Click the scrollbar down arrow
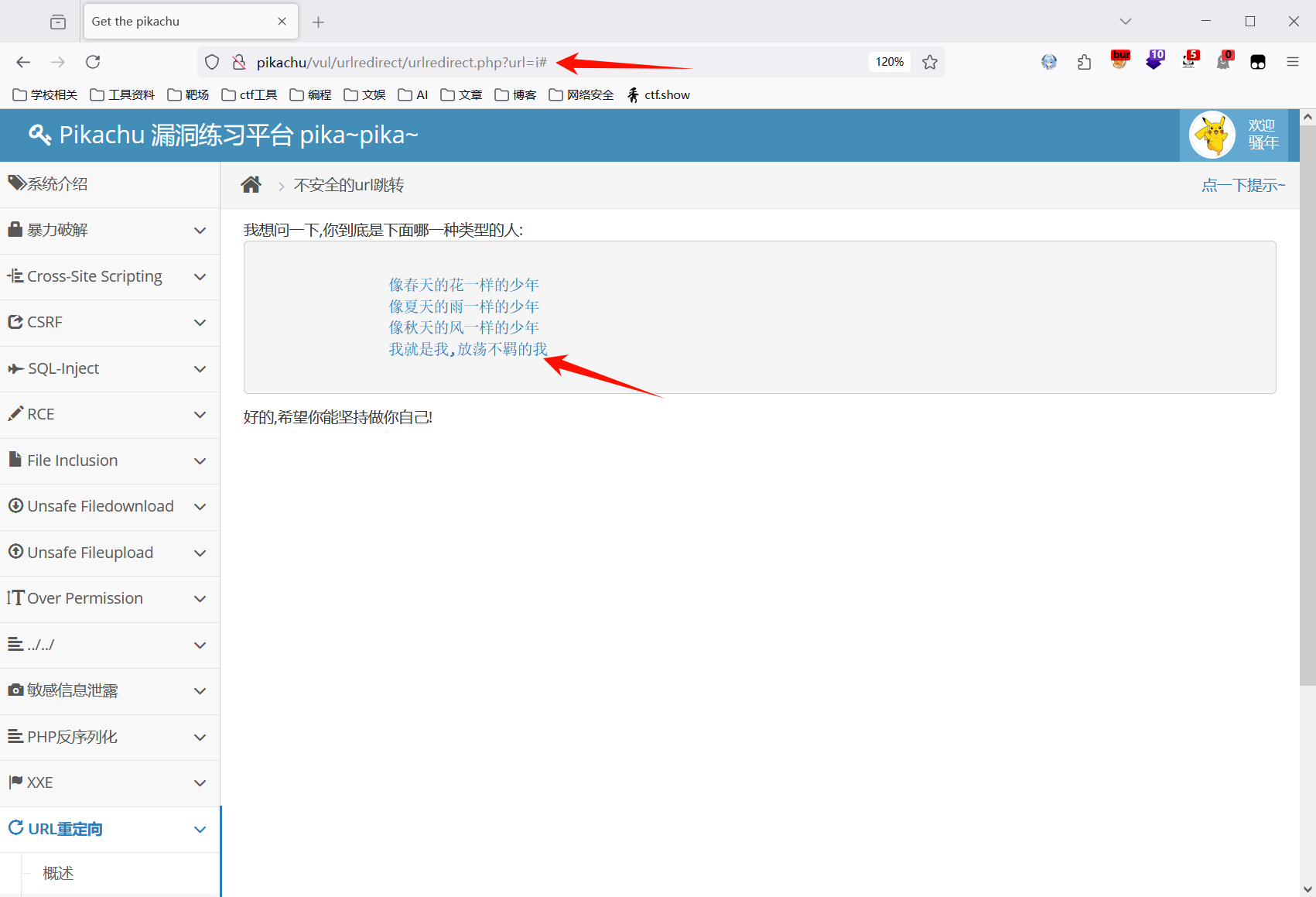 (1307, 889)
